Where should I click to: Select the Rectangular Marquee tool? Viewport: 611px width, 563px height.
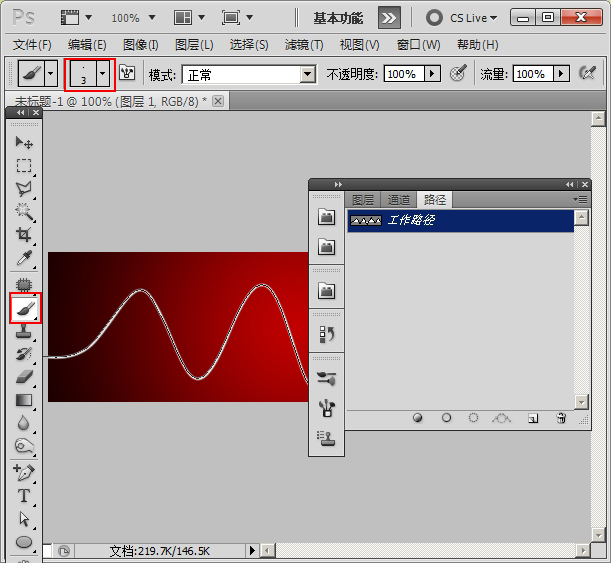pyautogui.click(x=24, y=165)
